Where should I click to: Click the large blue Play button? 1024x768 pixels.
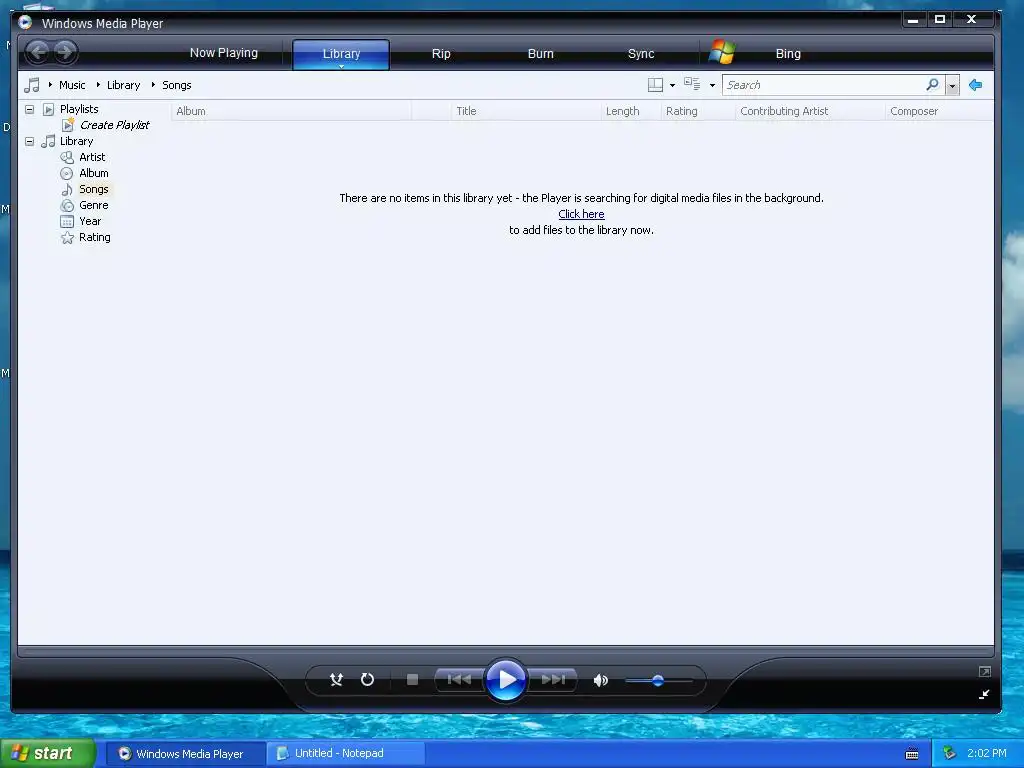coord(505,680)
